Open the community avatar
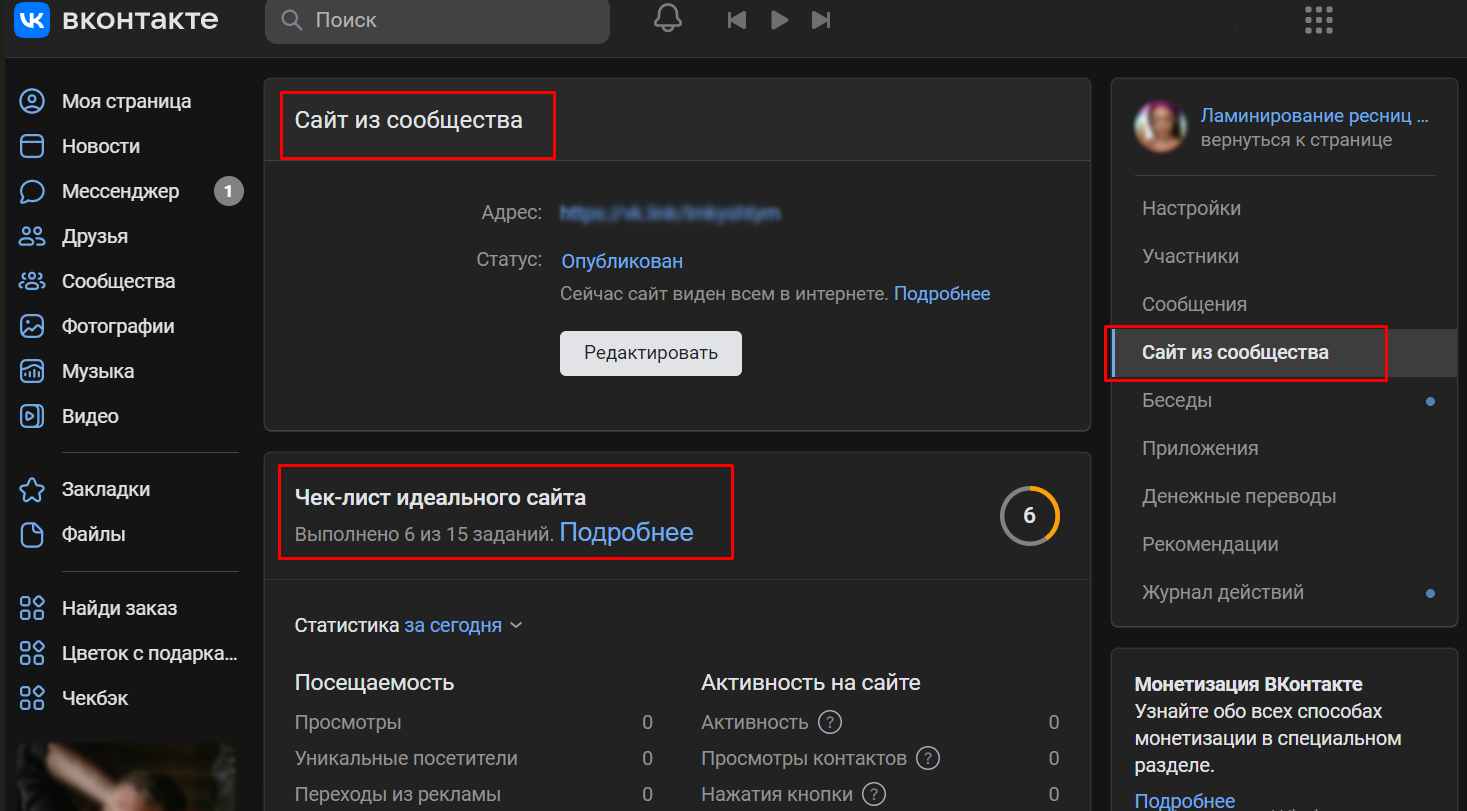Screen dimensions: 1467x811 [1160, 127]
